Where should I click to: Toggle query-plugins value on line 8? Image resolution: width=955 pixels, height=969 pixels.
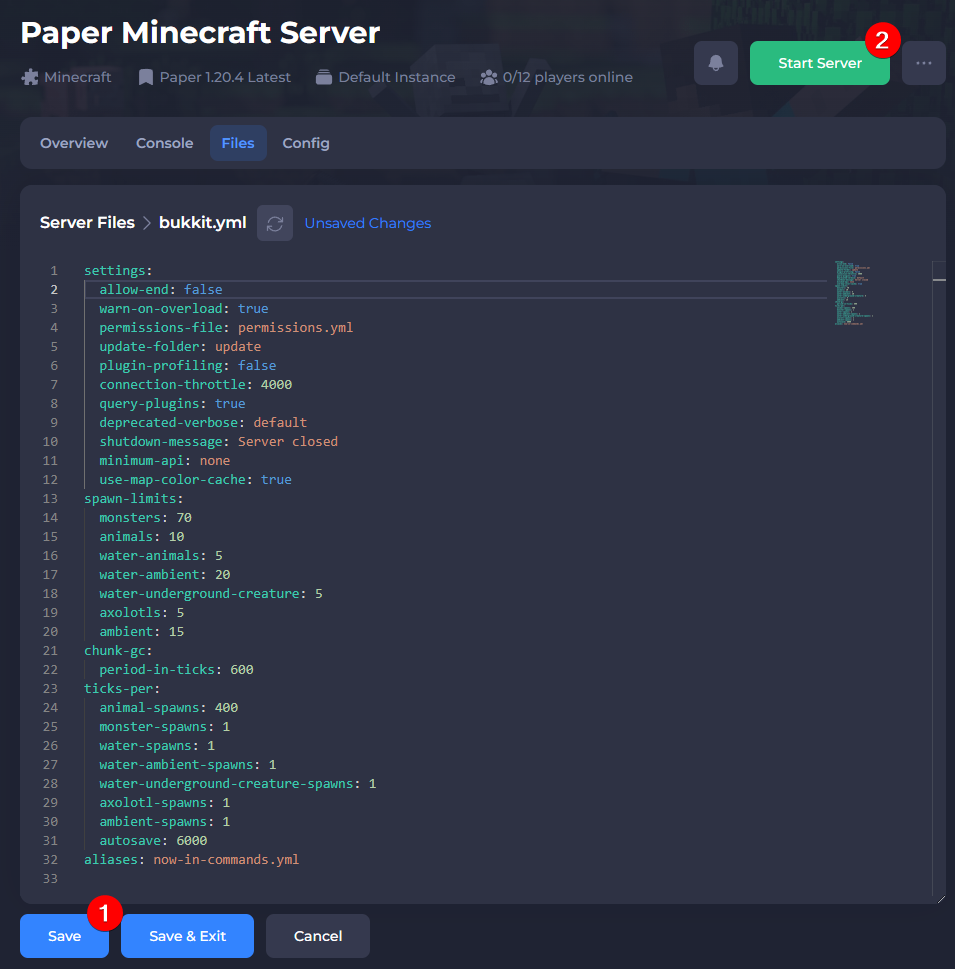pos(230,403)
